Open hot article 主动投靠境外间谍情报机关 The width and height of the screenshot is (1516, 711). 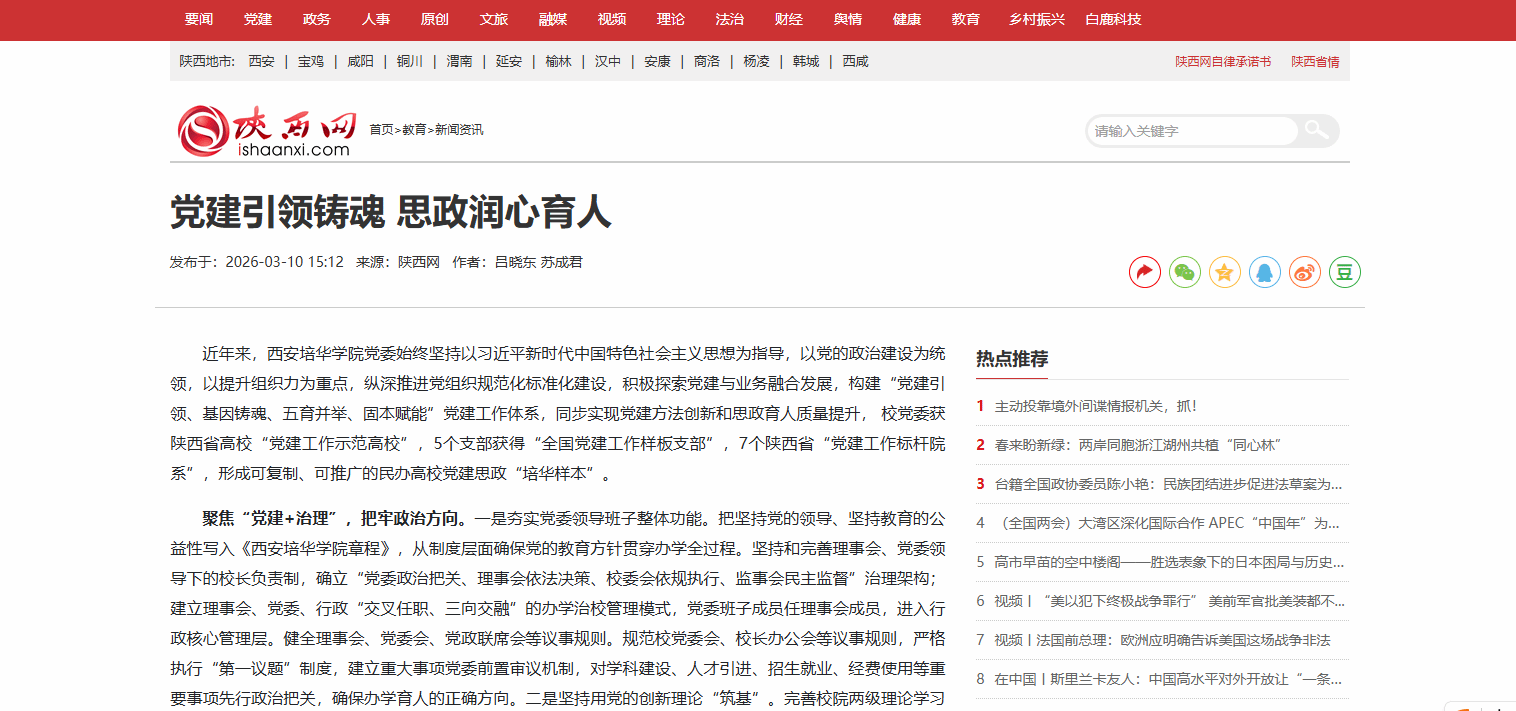[1096, 406]
